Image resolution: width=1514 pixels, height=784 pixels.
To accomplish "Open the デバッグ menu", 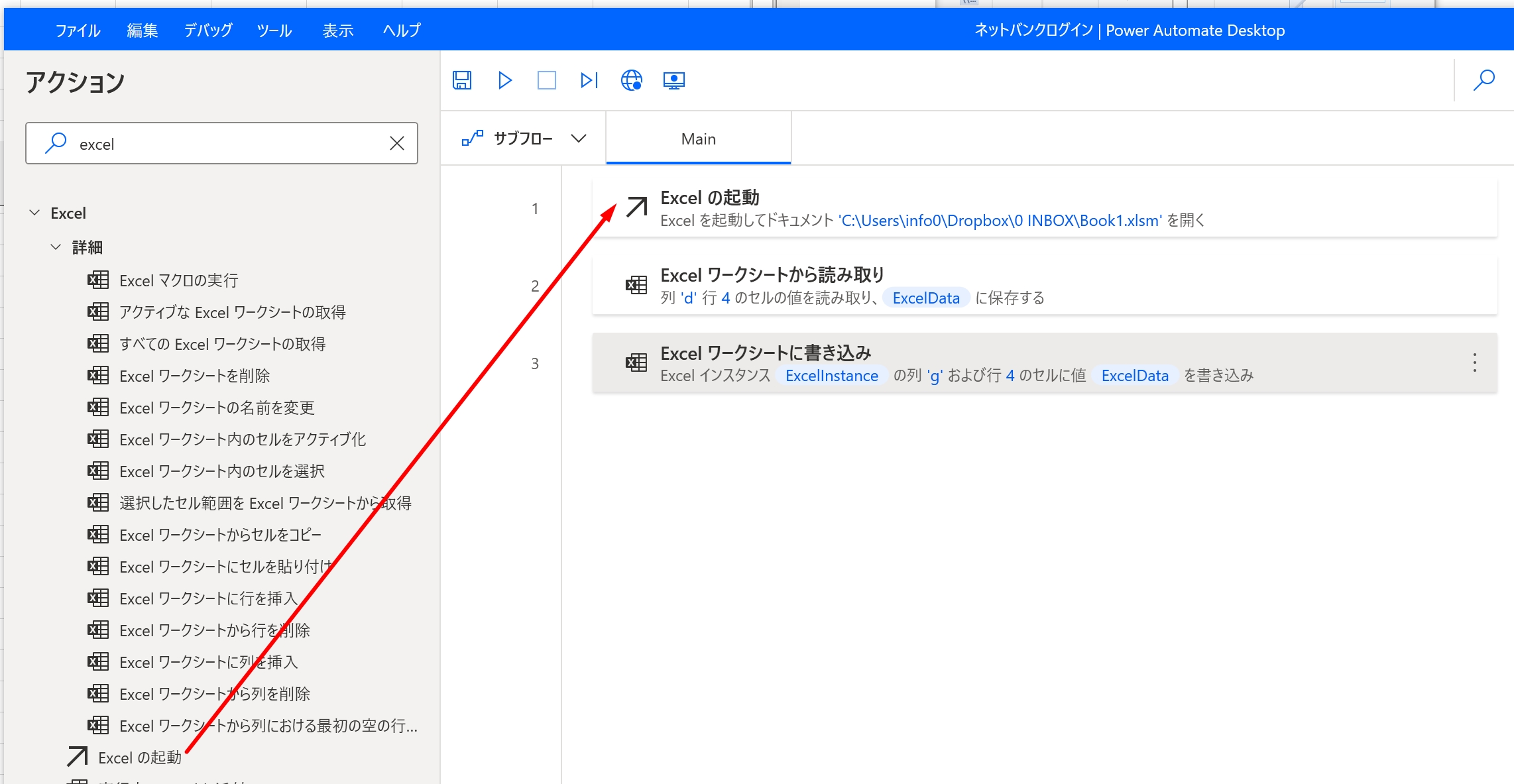I will [208, 30].
